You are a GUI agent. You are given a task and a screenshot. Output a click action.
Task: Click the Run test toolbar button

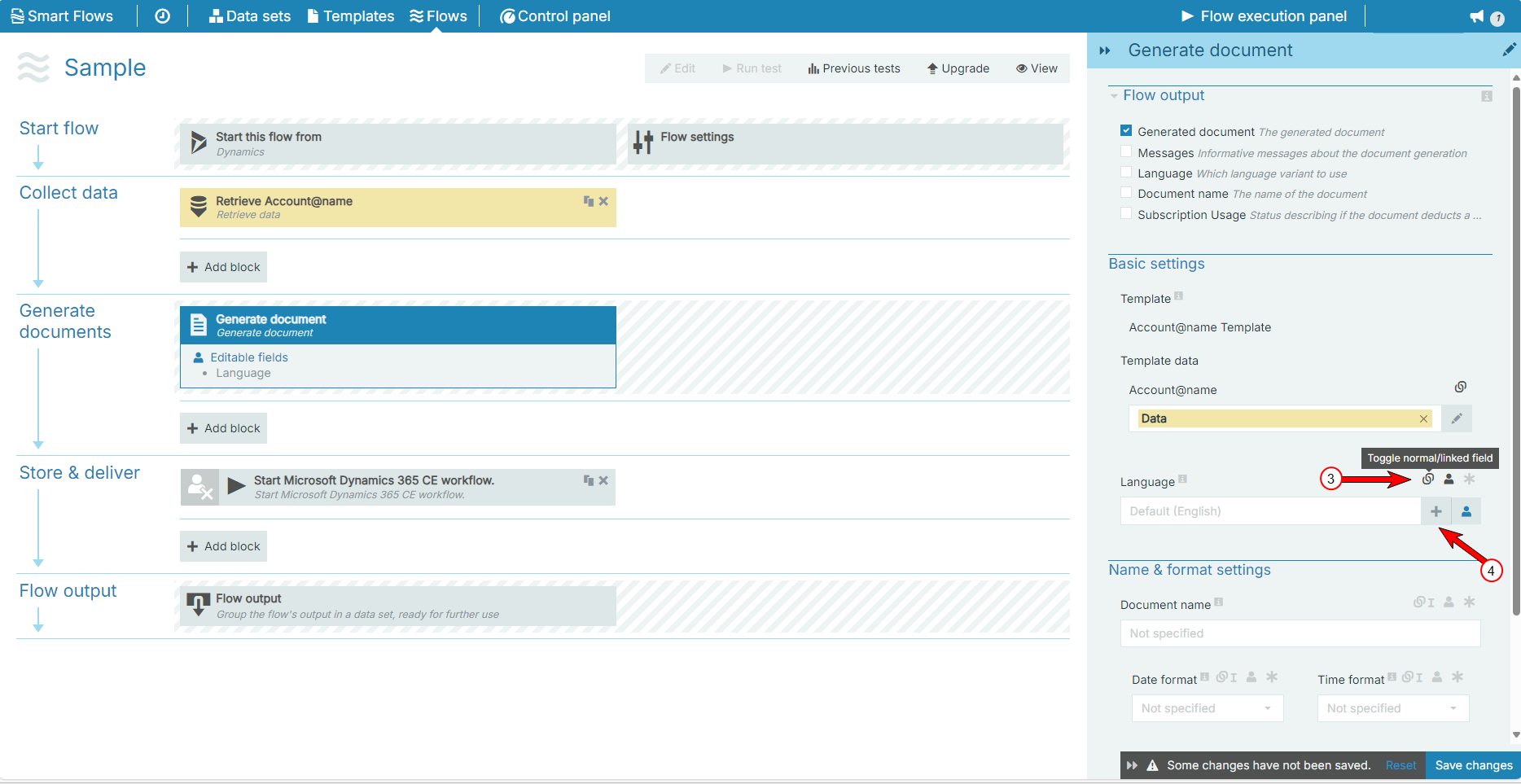pos(752,68)
